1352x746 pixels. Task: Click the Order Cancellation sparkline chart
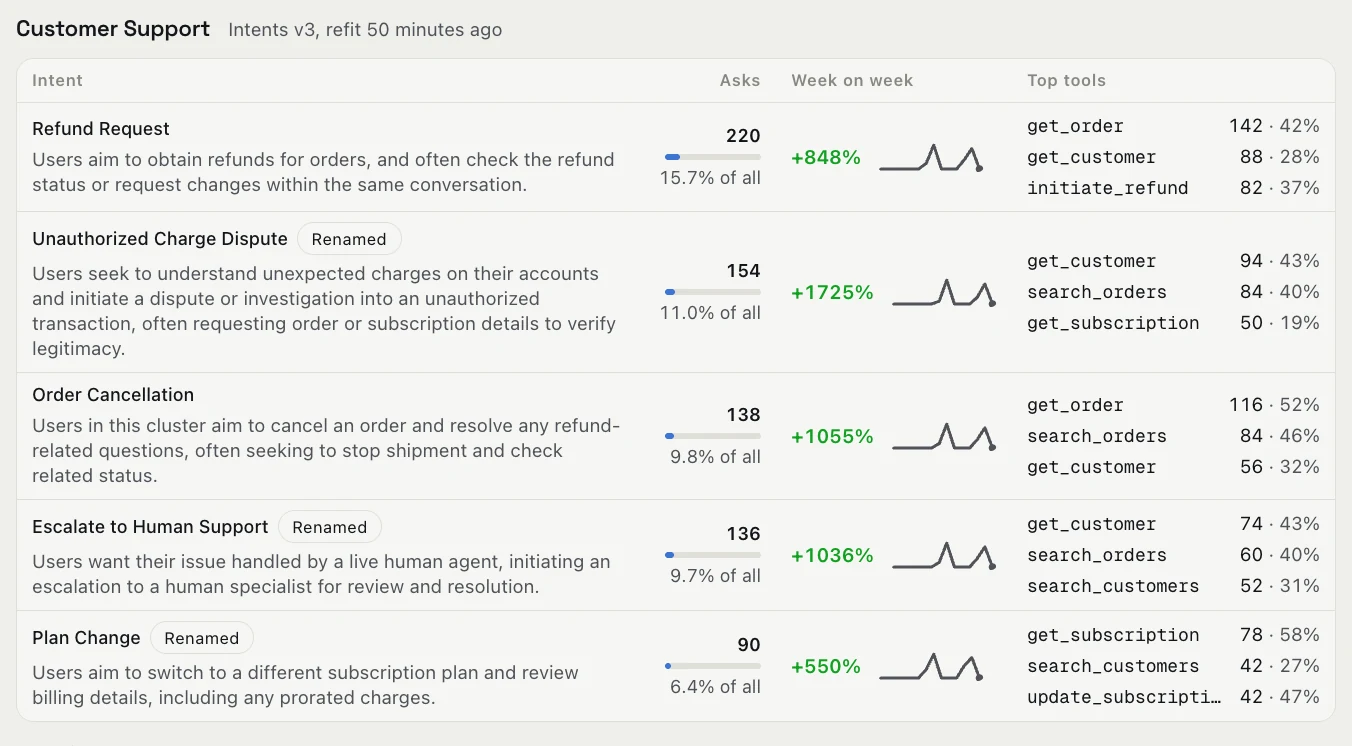944,436
